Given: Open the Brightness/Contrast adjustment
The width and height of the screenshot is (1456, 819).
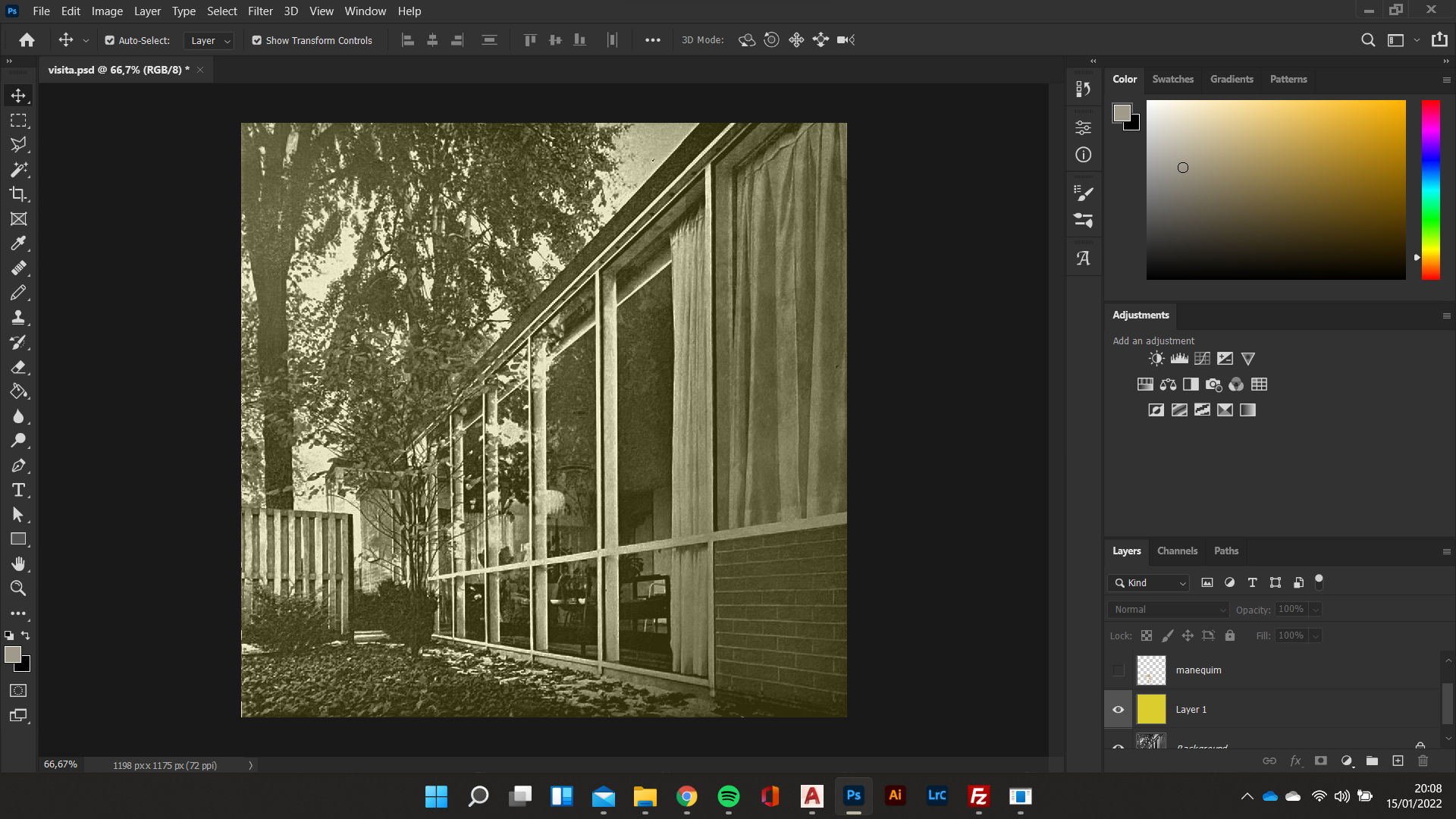Looking at the screenshot, I should [1156, 359].
